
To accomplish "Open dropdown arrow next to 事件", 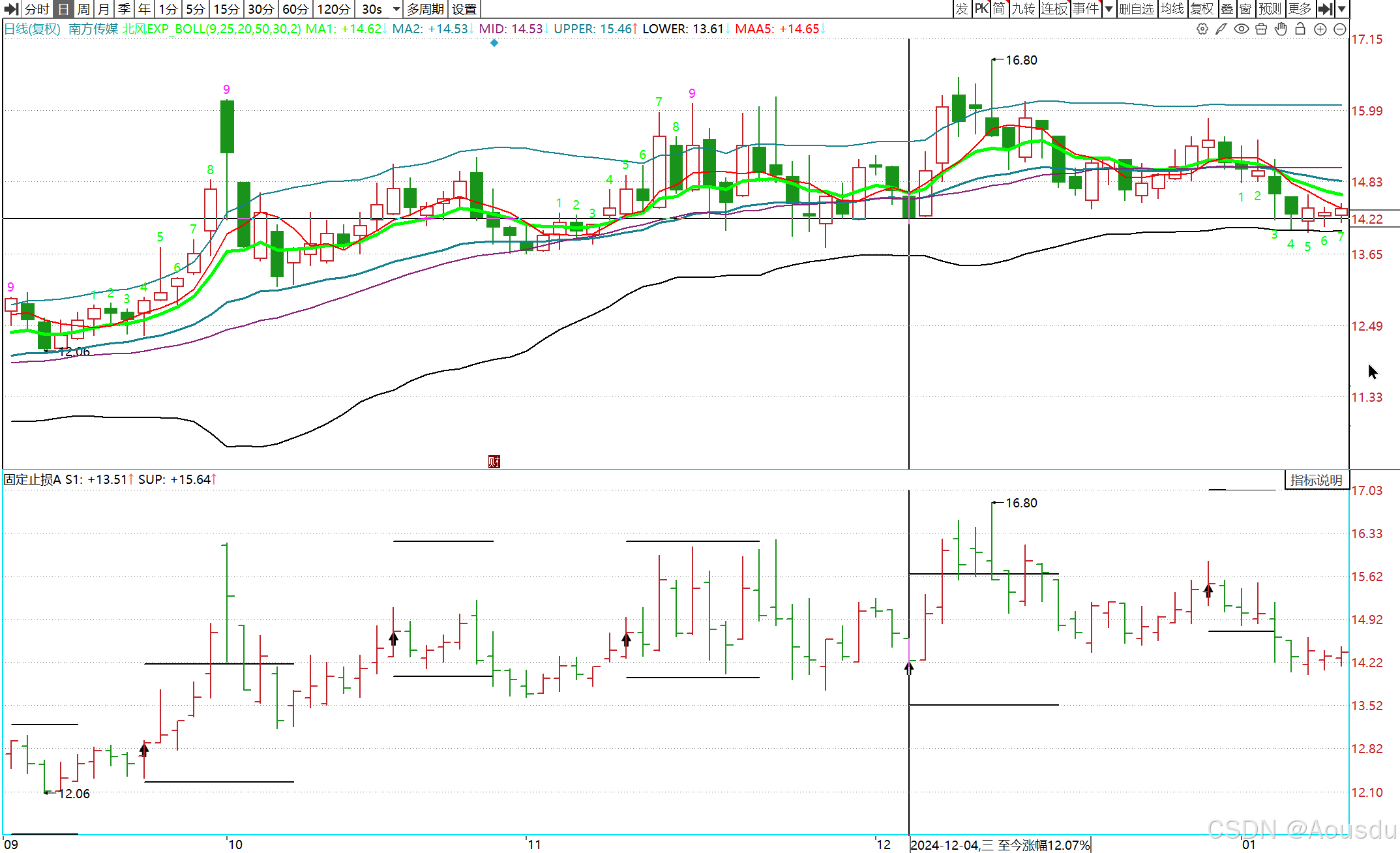I will [x=1109, y=8].
